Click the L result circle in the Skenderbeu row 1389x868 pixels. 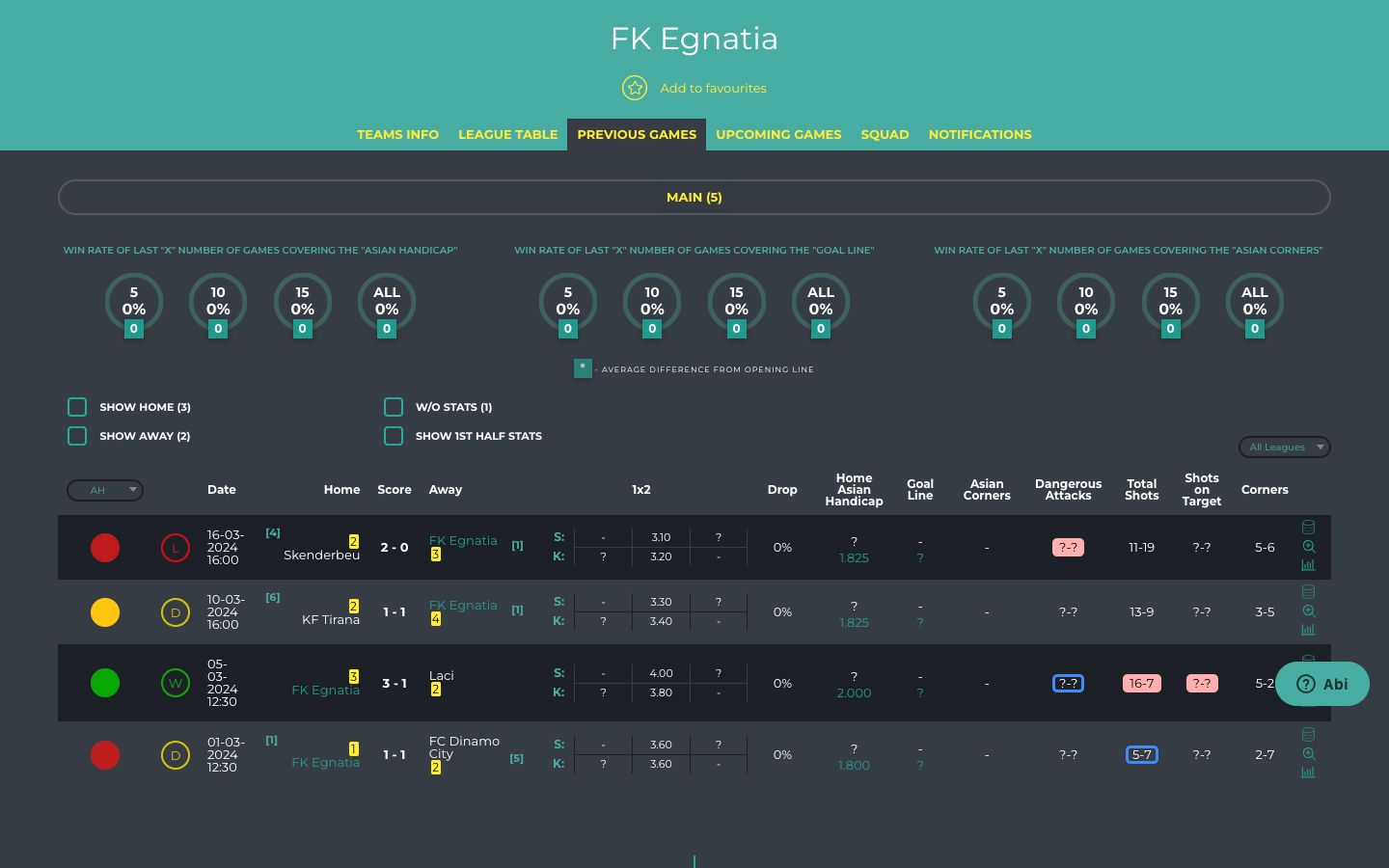point(176,548)
